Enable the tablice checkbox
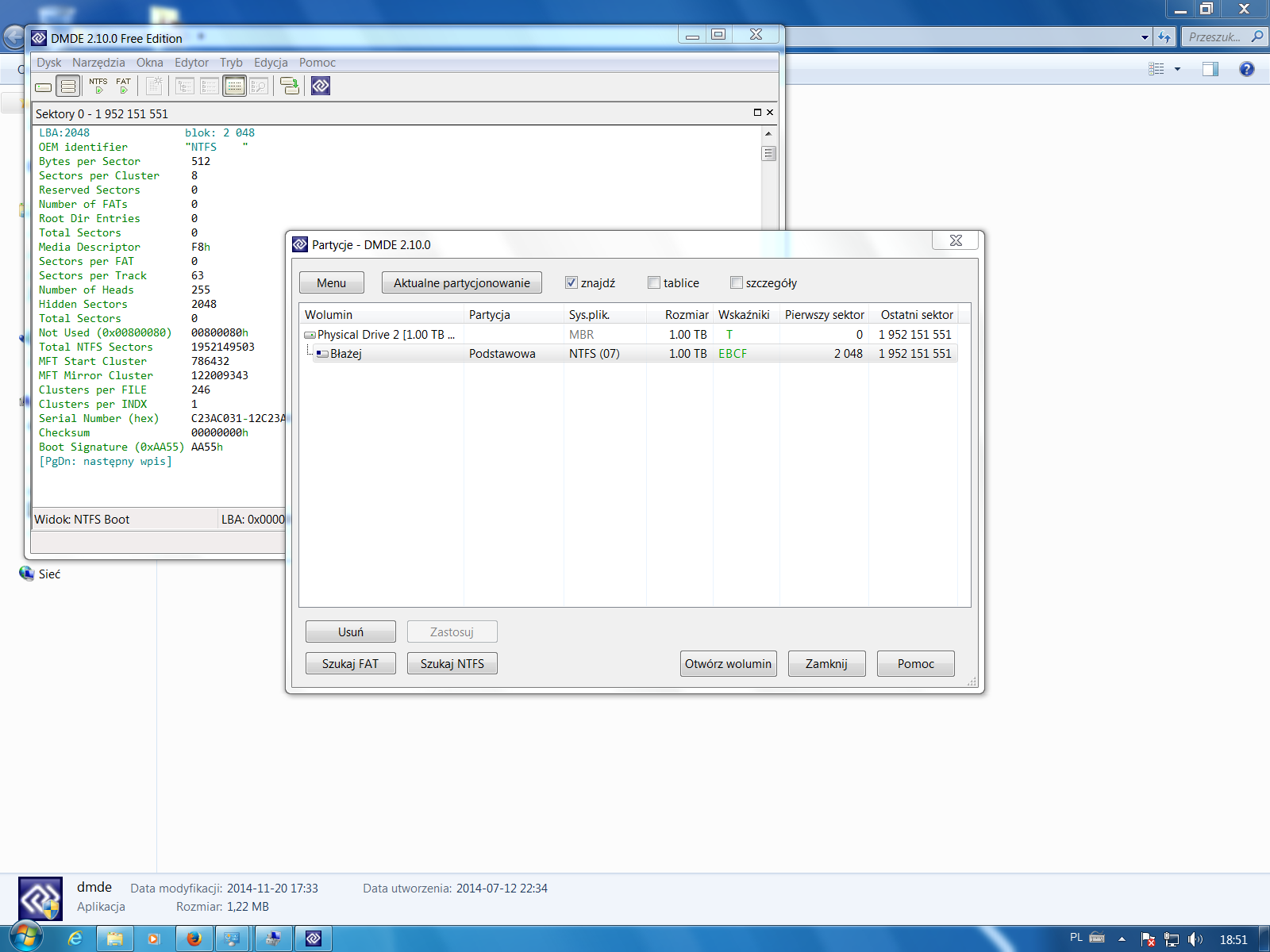The height and width of the screenshot is (952, 1270). [654, 282]
